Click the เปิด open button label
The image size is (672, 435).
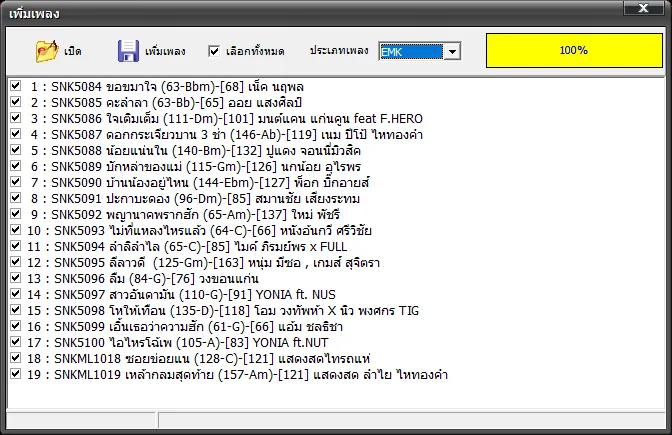tap(72, 51)
